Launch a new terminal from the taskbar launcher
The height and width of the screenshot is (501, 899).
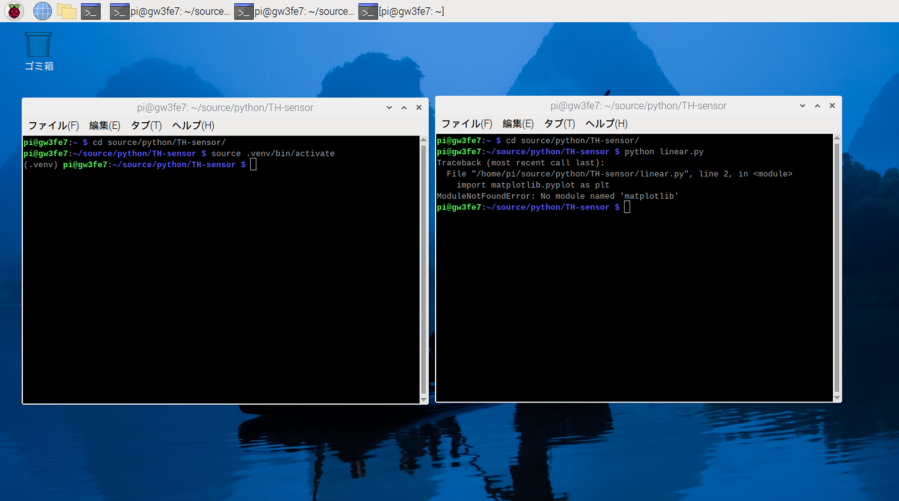(91, 11)
